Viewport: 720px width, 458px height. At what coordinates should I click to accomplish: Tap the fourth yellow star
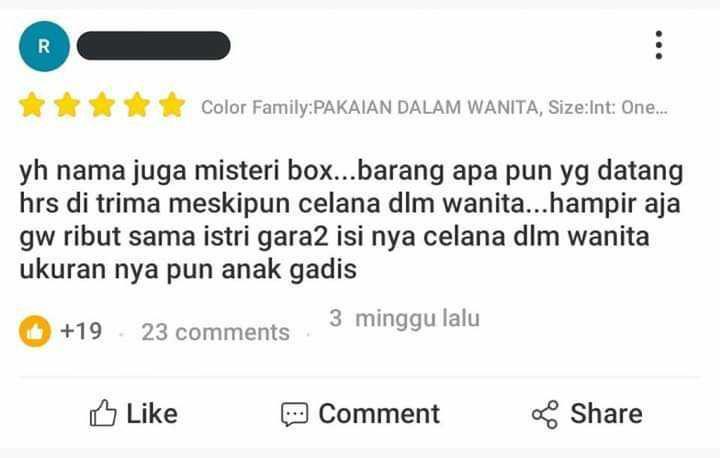point(137,105)
